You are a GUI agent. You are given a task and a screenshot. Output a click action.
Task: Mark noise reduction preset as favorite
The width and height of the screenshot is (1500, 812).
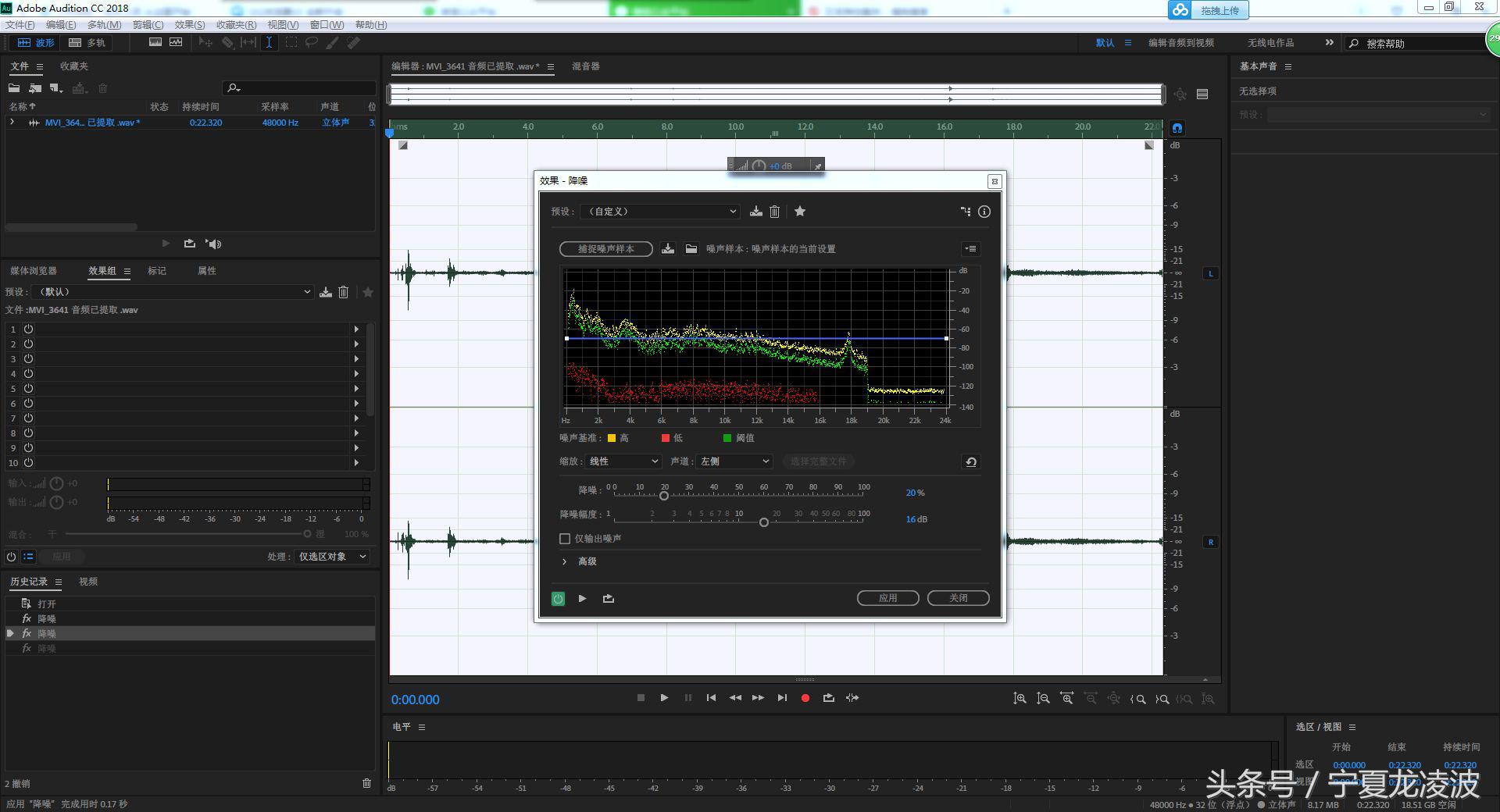[800, 212]
